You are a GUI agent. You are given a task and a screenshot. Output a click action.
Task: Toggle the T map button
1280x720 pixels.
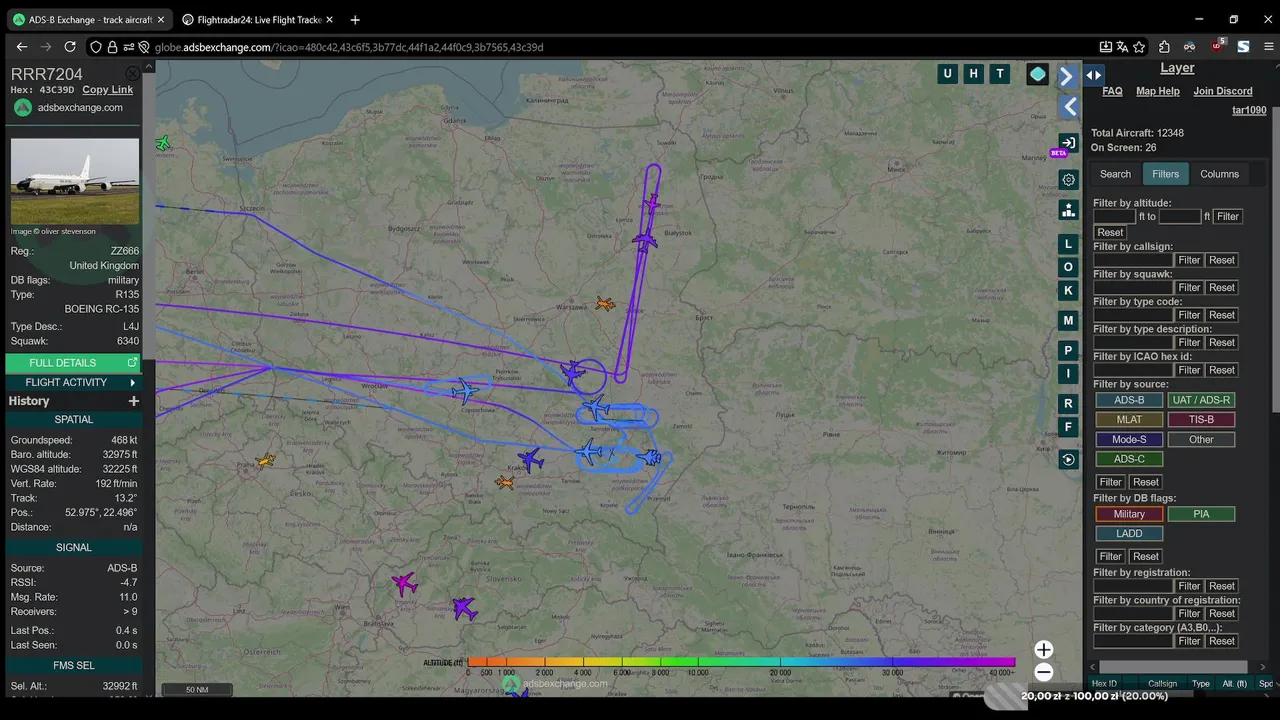[999, 73]
